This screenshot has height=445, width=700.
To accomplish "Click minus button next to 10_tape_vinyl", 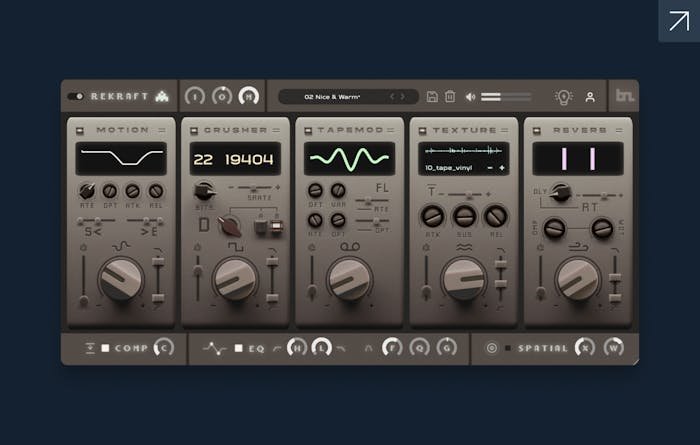I will click(x=489, y=168).
